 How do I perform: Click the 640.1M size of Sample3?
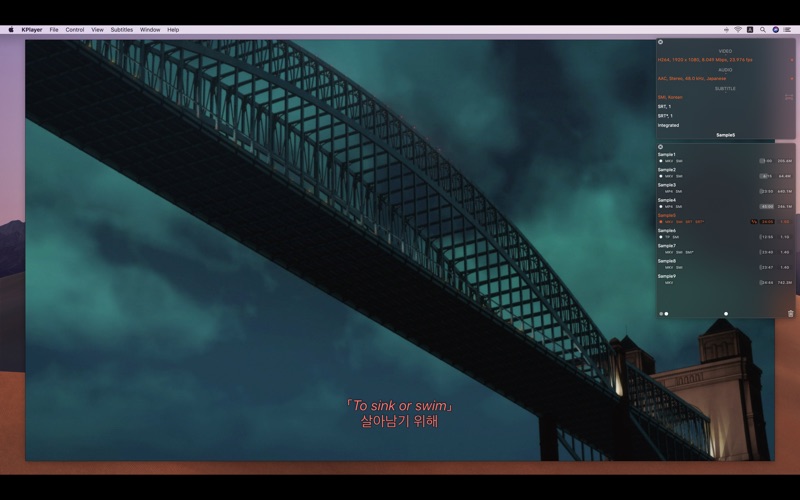coord(785,191)
